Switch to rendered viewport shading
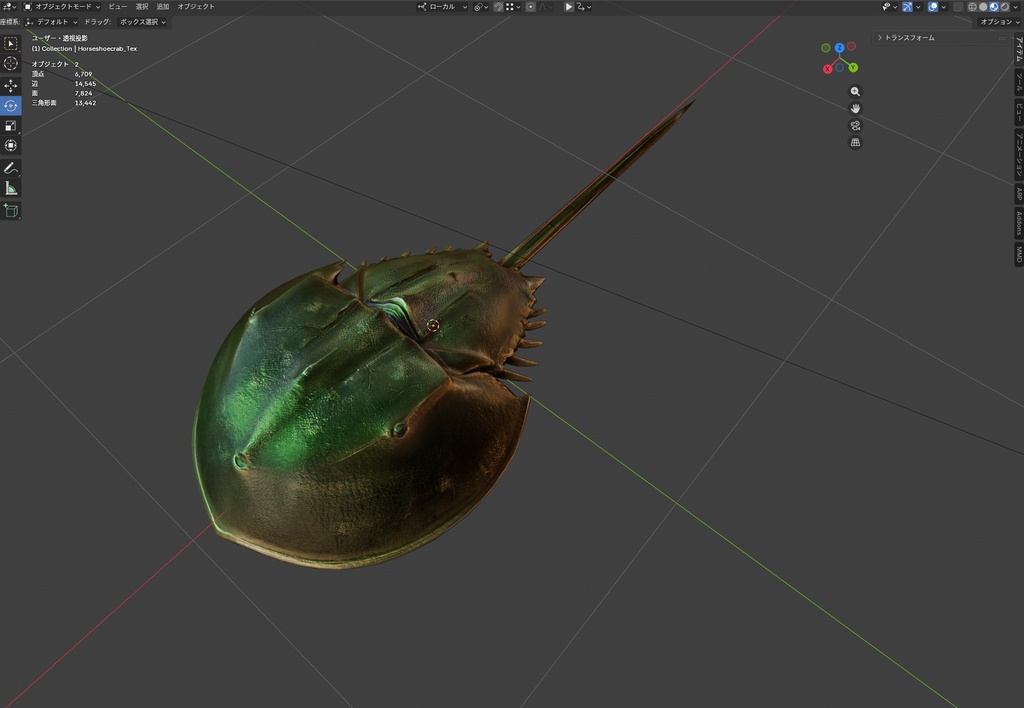Viewport: 1024px width, 708px height. [x=1004, y=7]
